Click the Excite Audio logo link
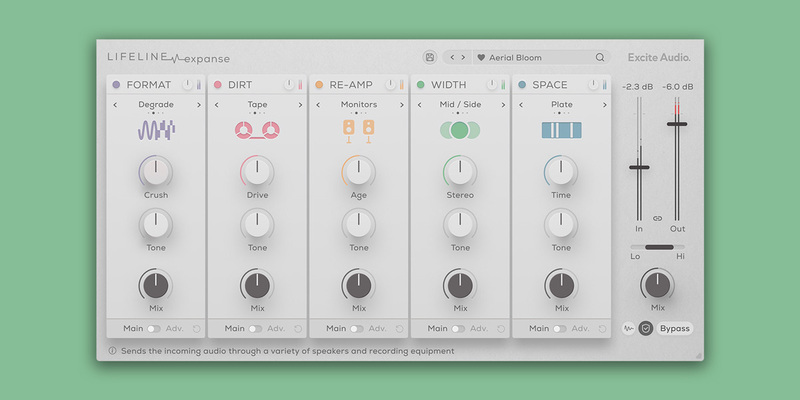 coord(658,58)
